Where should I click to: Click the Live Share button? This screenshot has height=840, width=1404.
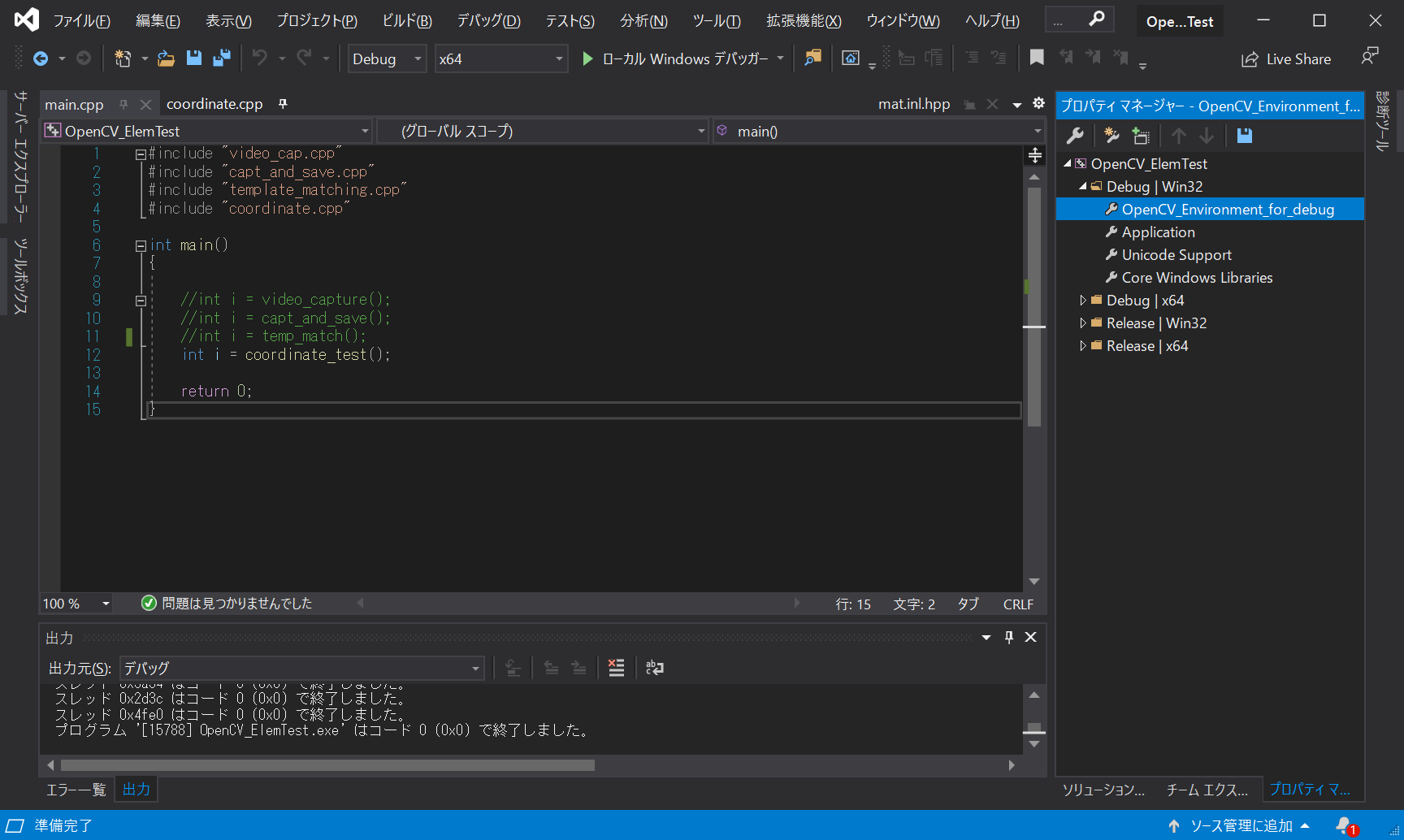[1286, 59]
